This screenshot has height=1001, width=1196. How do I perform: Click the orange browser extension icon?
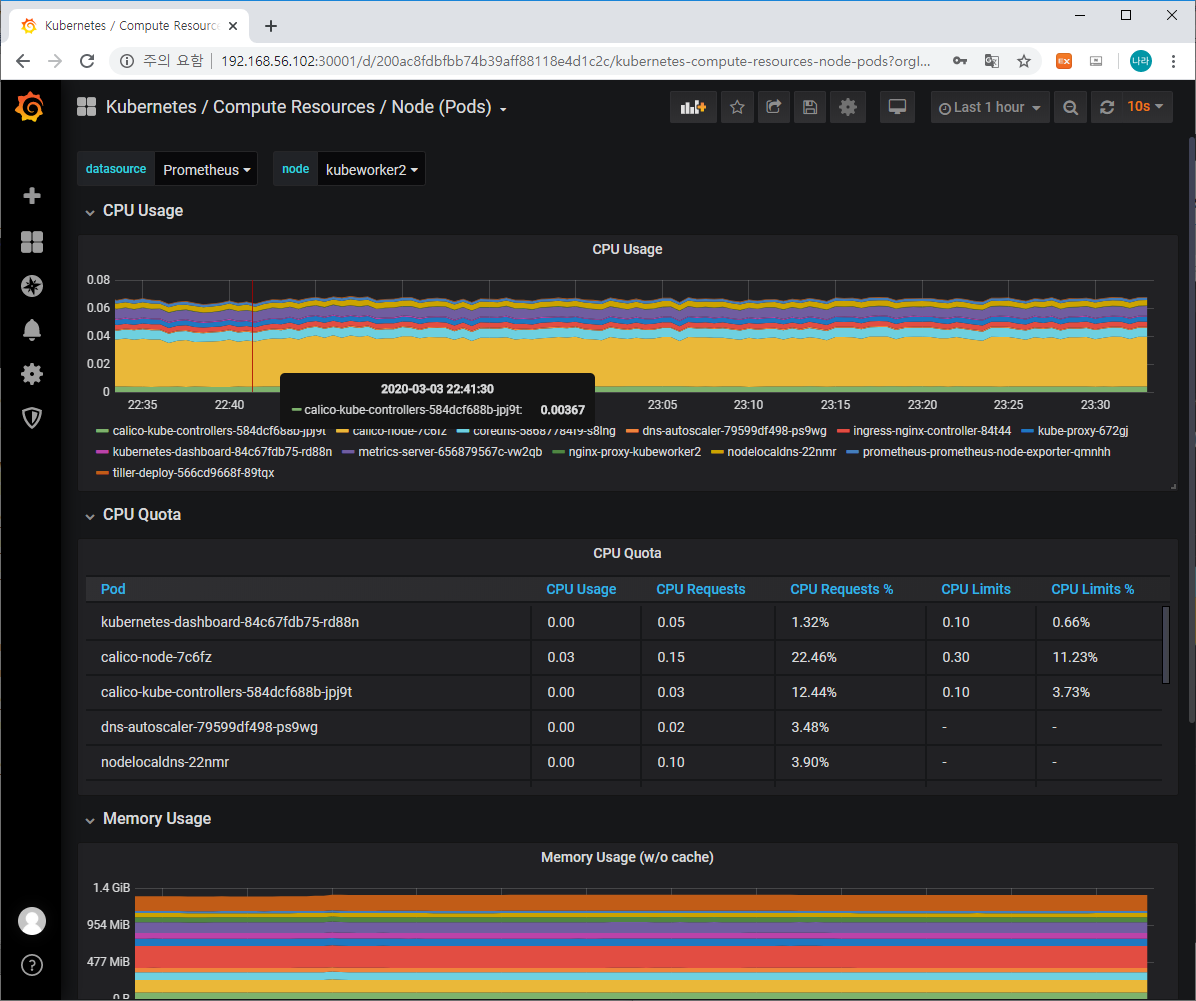point(1063,61)
